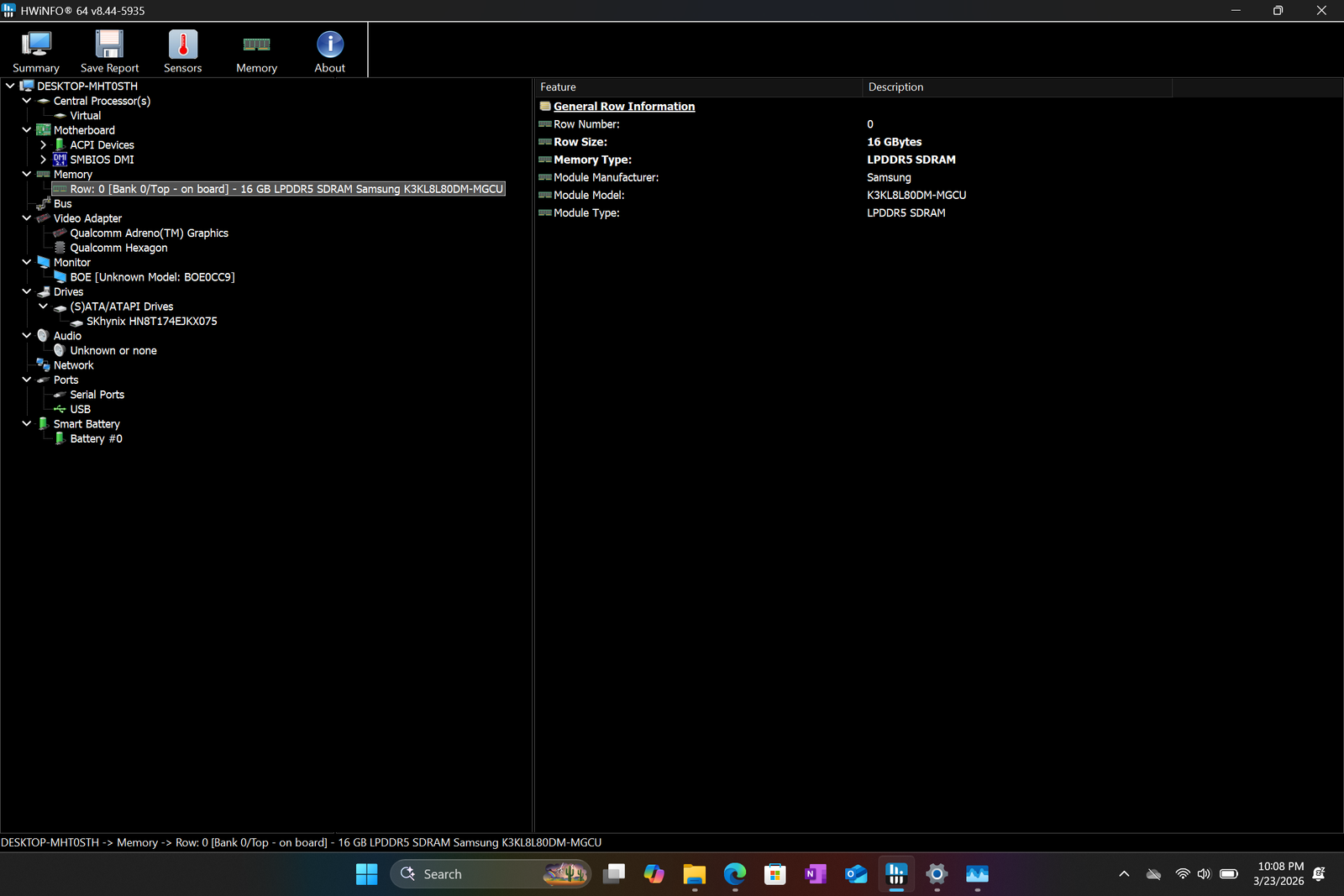1344x896 pixels.
Task: Collapse the Smart Battery node
Action: 27,424
